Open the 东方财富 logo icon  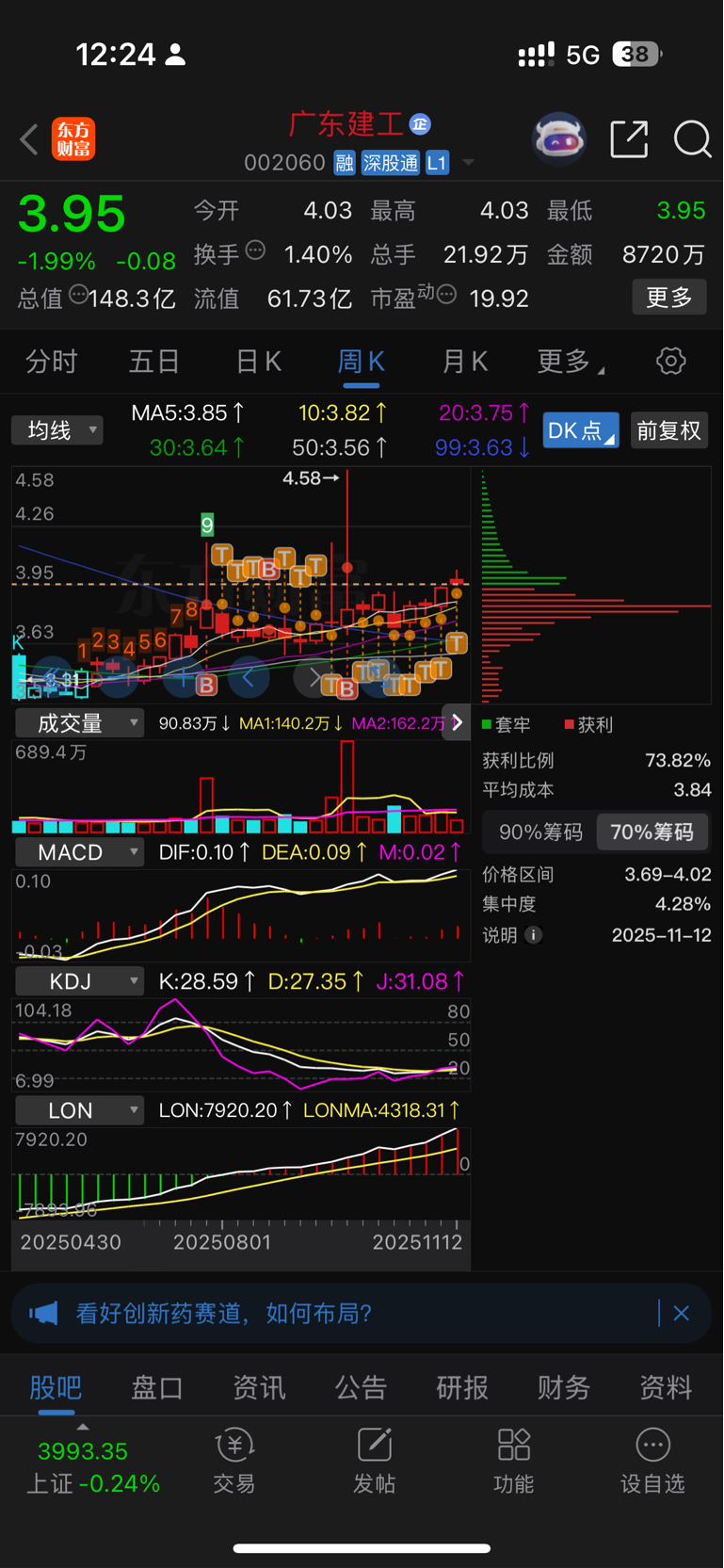pos(73,139)
